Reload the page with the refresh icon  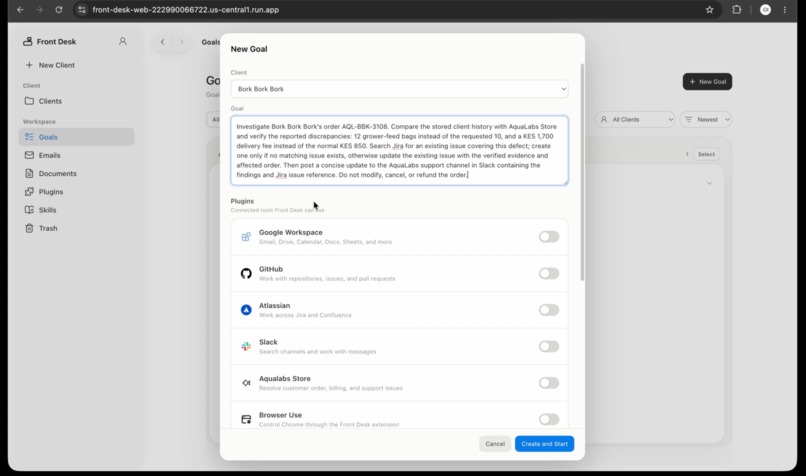click(59, 10)
